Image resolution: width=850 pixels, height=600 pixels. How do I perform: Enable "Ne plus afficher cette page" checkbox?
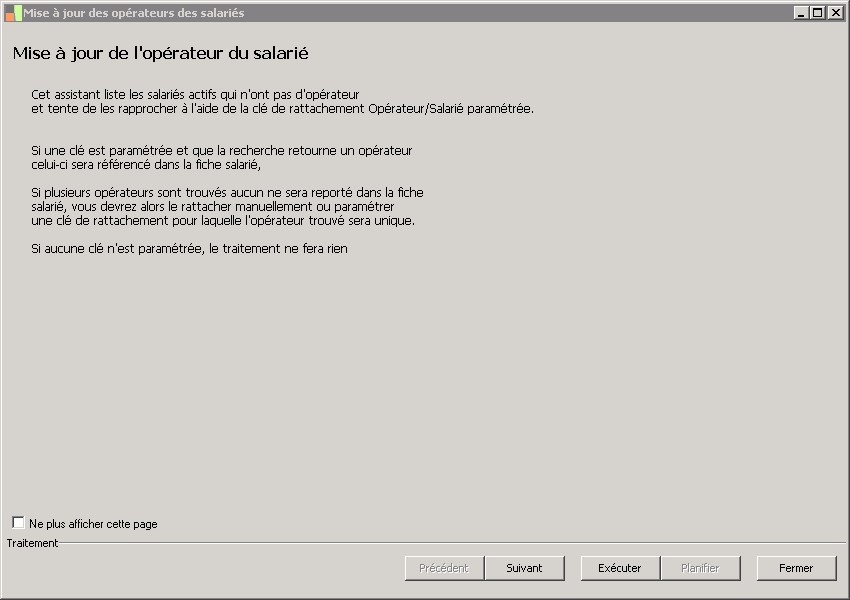tap(18, 523)
